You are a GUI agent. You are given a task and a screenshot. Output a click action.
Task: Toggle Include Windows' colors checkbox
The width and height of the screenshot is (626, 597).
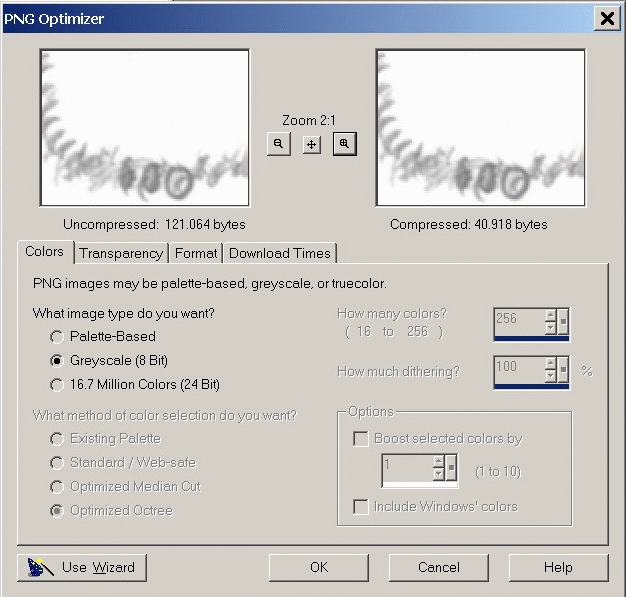coord(361,507)
